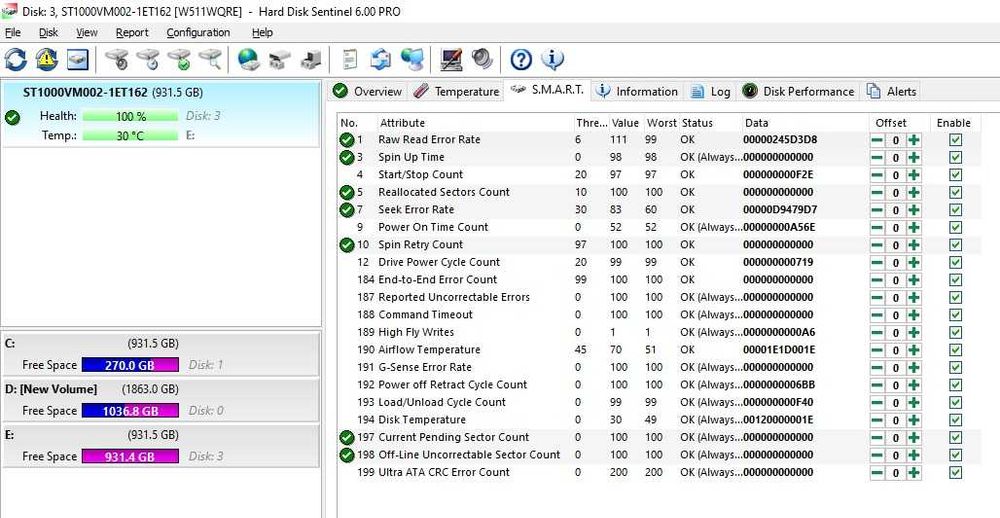1000x518 pixels.
Task: Switch to the Log tab
Action: [x=710, y=91]
